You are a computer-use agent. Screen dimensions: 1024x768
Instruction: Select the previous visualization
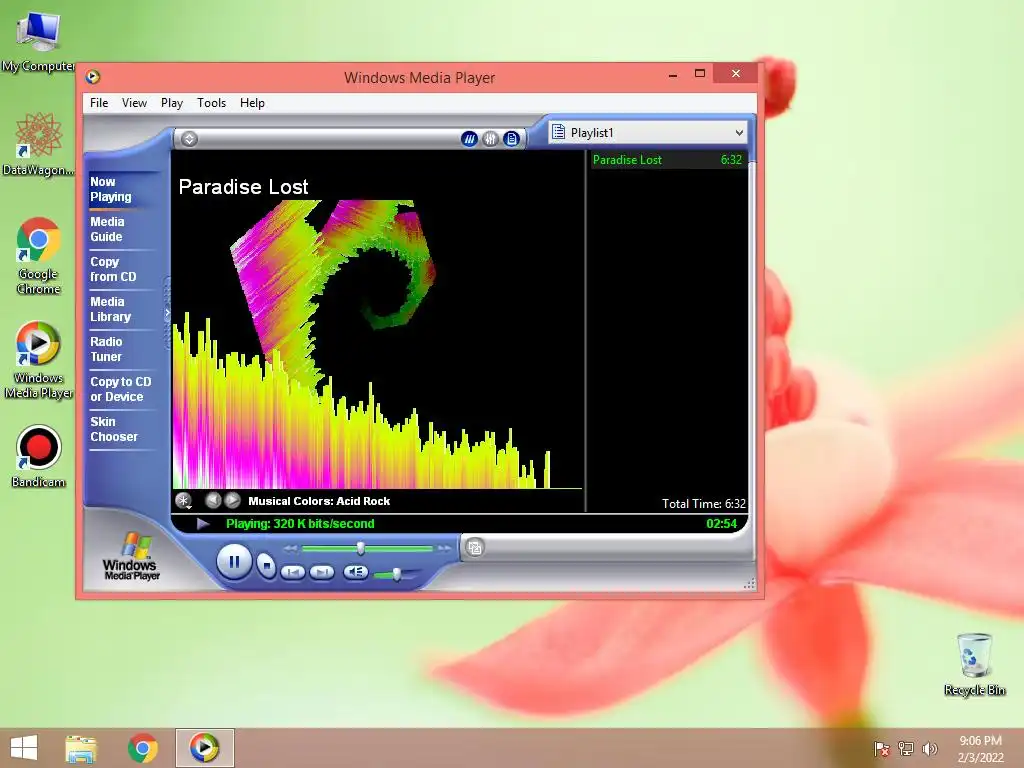212,501
